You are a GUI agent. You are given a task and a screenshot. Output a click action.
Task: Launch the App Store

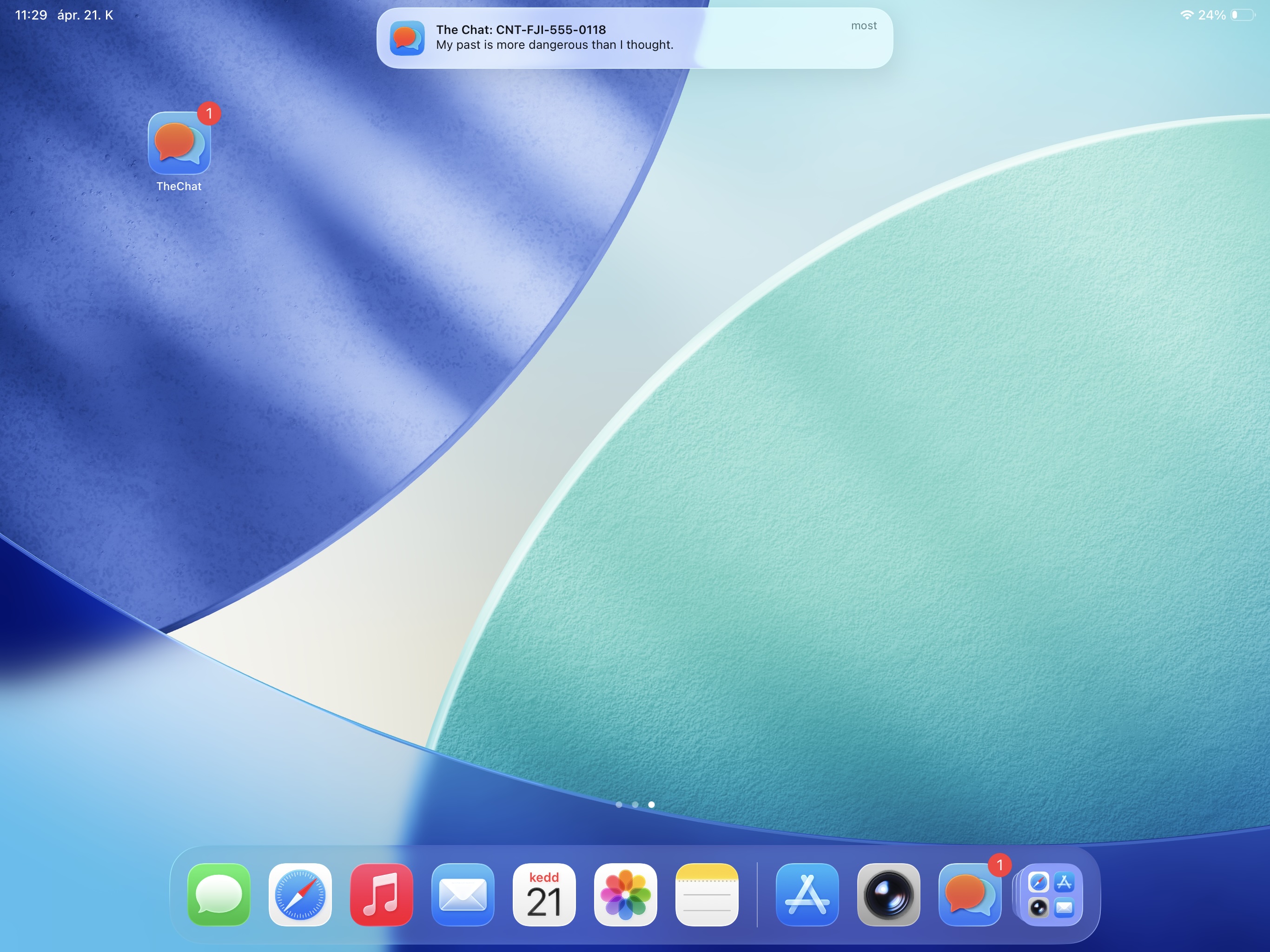pyautogui.click(x=807, y=894)
